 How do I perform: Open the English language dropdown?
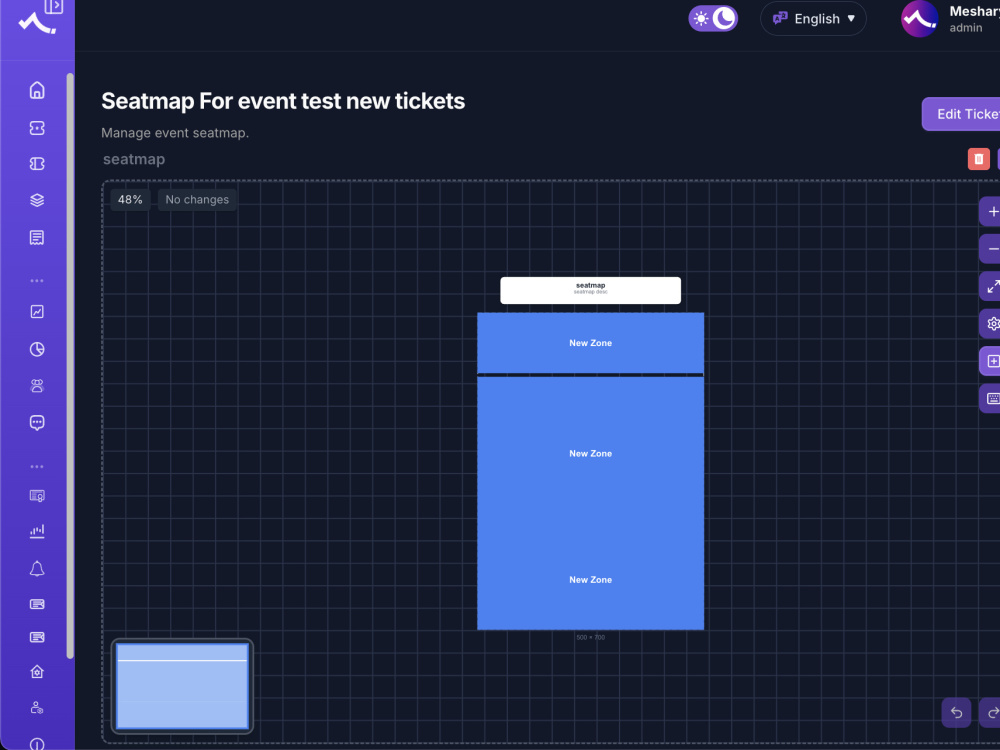813,18
